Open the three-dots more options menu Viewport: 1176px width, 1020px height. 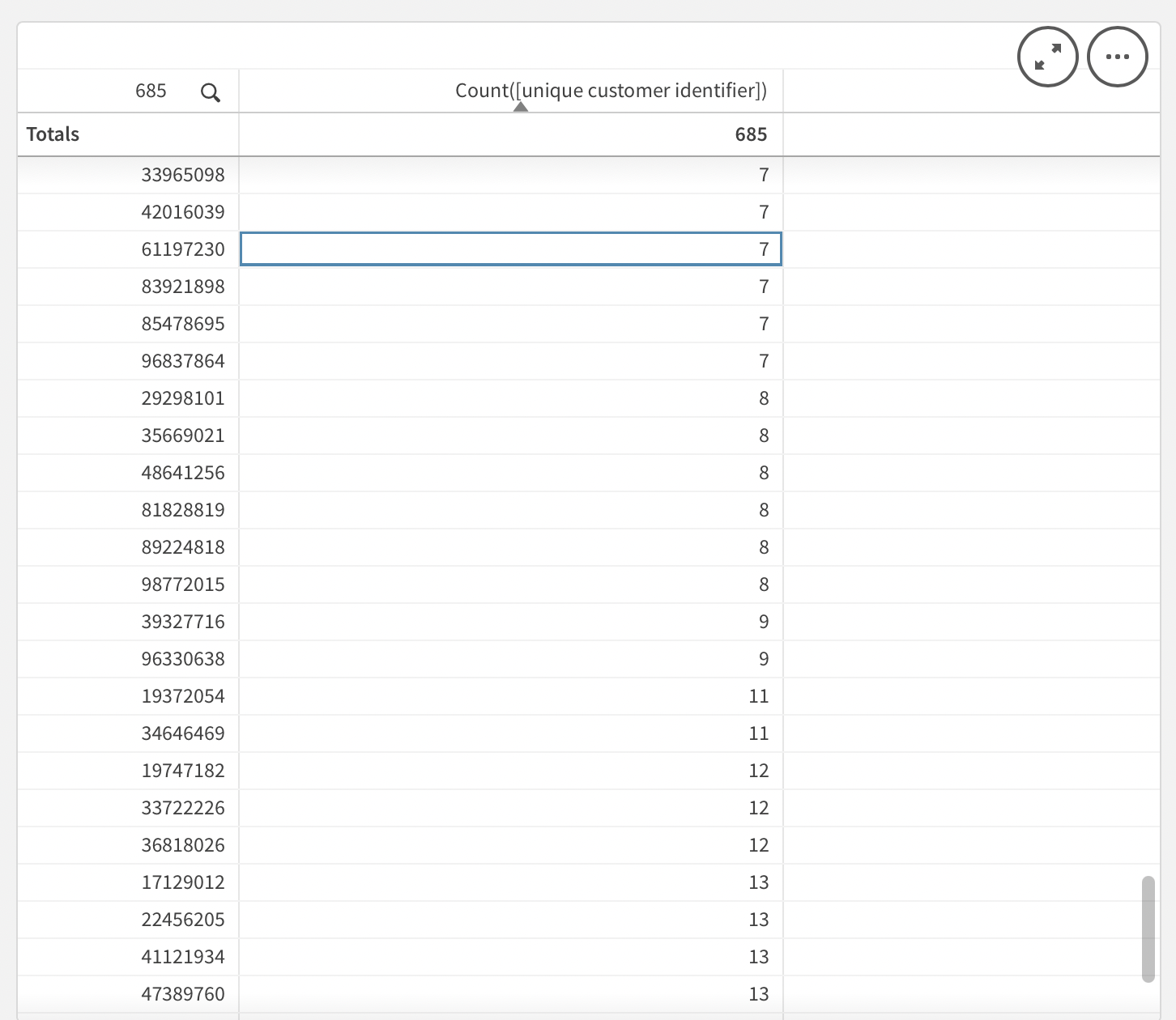coord(1117,57)
